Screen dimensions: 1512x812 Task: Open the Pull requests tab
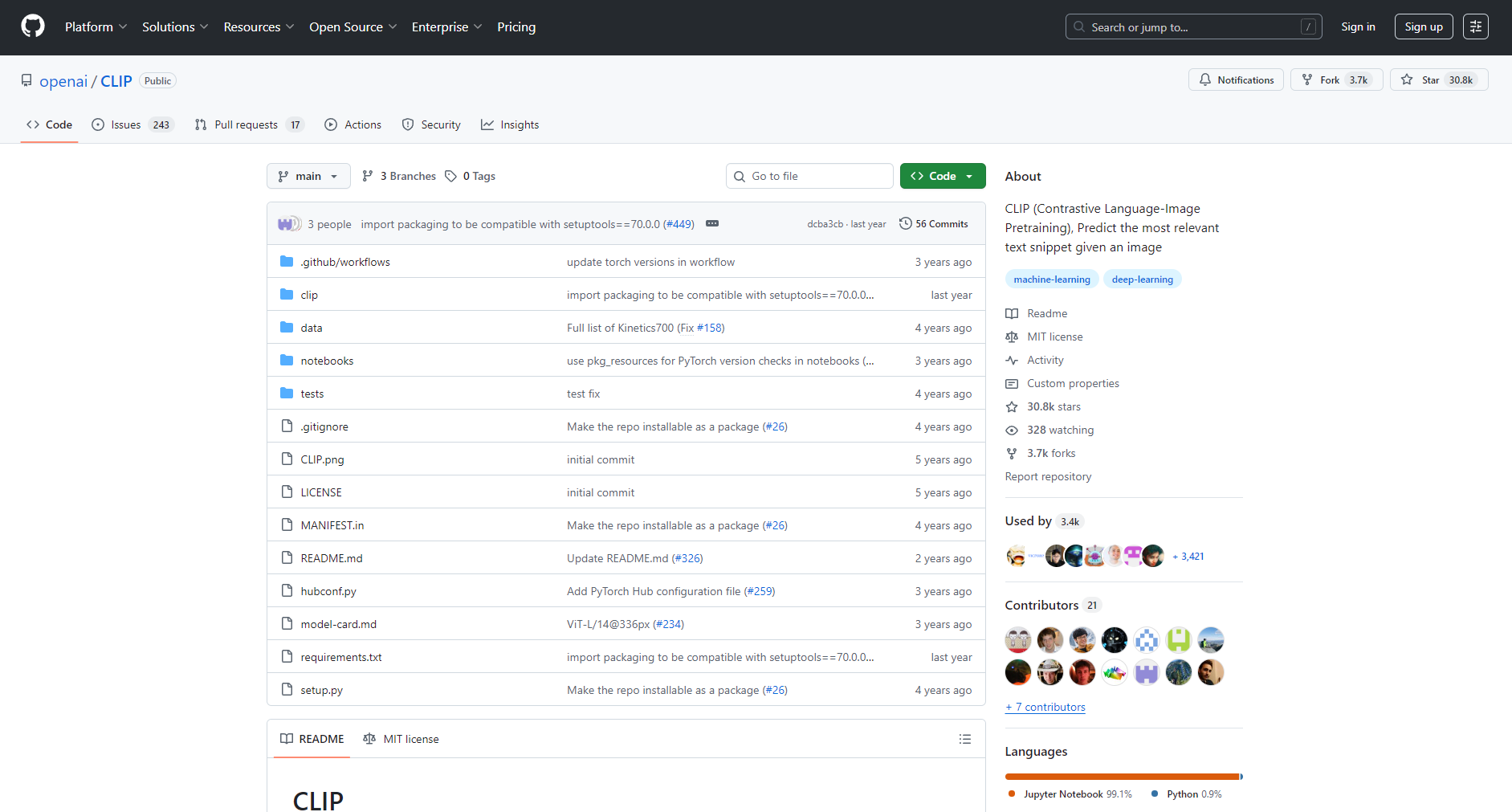tap(249, 124)
